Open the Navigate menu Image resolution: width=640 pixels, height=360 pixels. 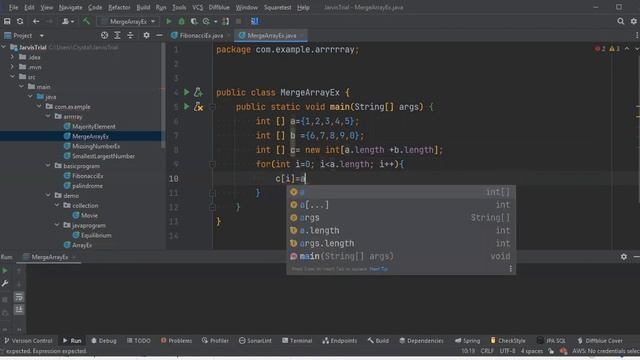point(70,7)
